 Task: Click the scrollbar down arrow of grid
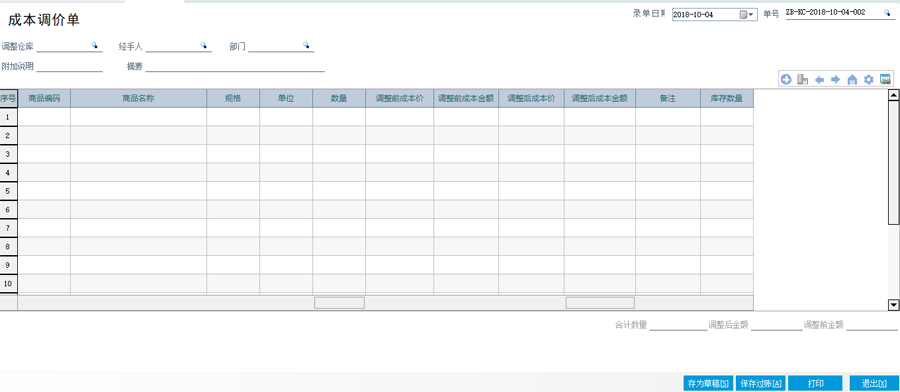[894, 305]
